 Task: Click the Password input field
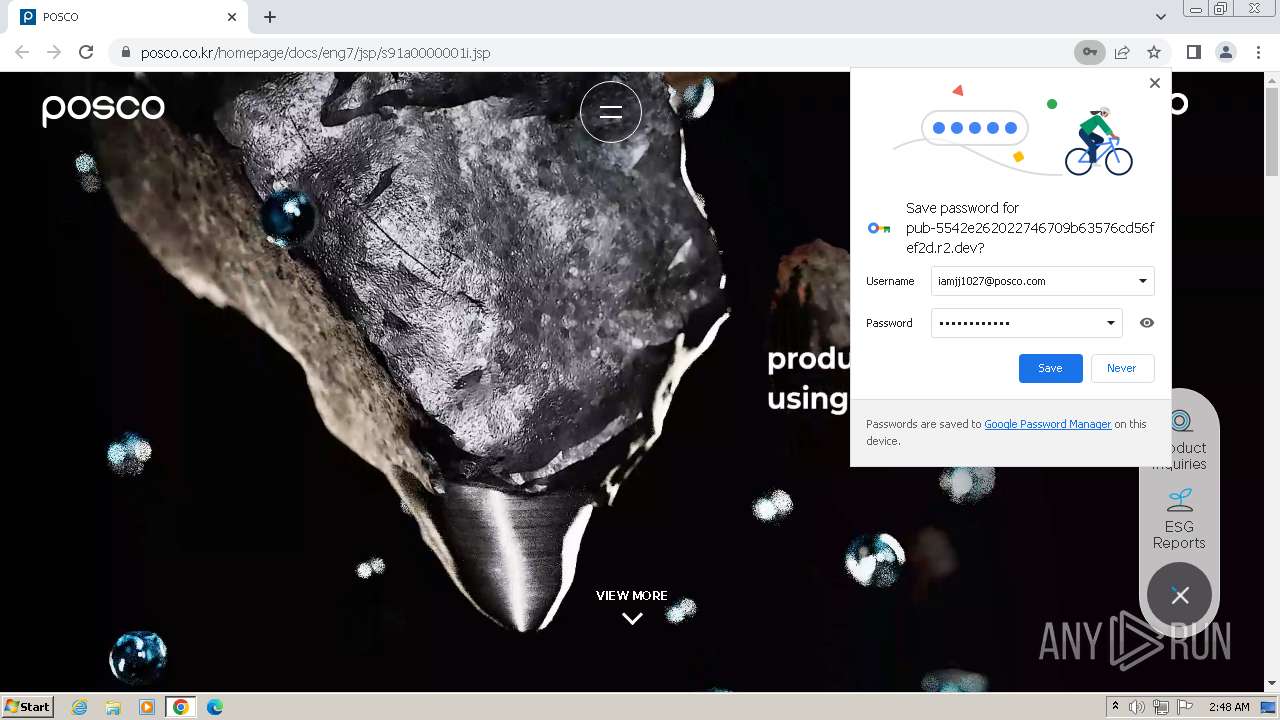1026,323
